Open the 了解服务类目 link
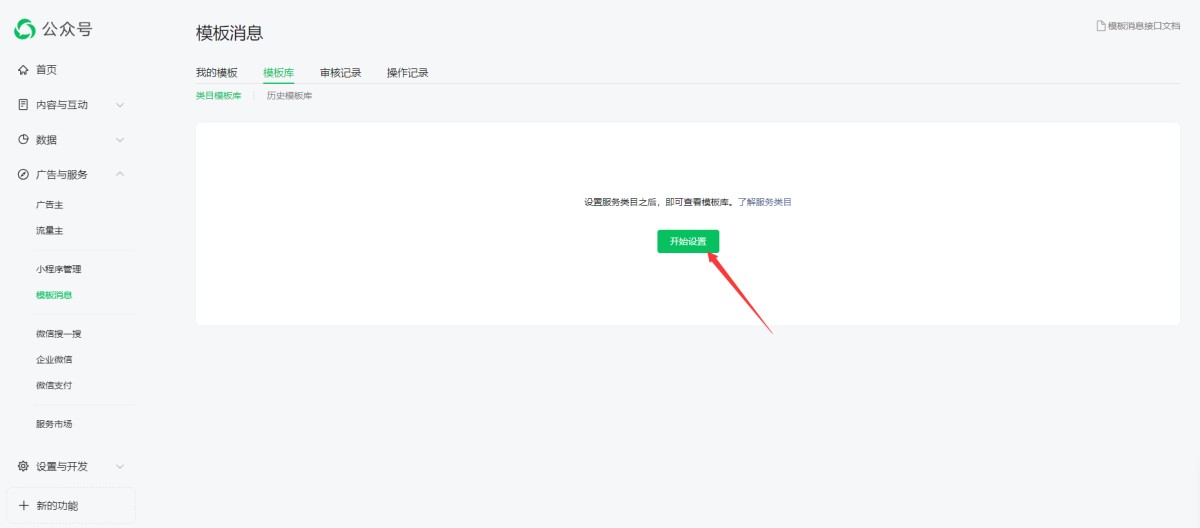The image size is (1200, 528). (764, 202)
